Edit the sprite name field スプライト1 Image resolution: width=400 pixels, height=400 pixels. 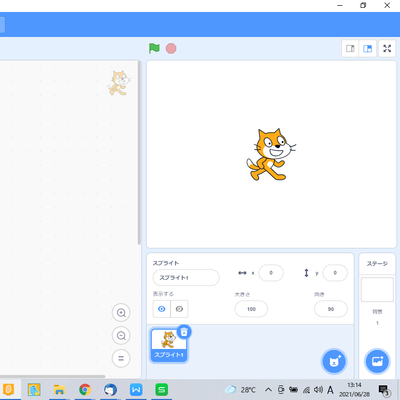(186, 277)
